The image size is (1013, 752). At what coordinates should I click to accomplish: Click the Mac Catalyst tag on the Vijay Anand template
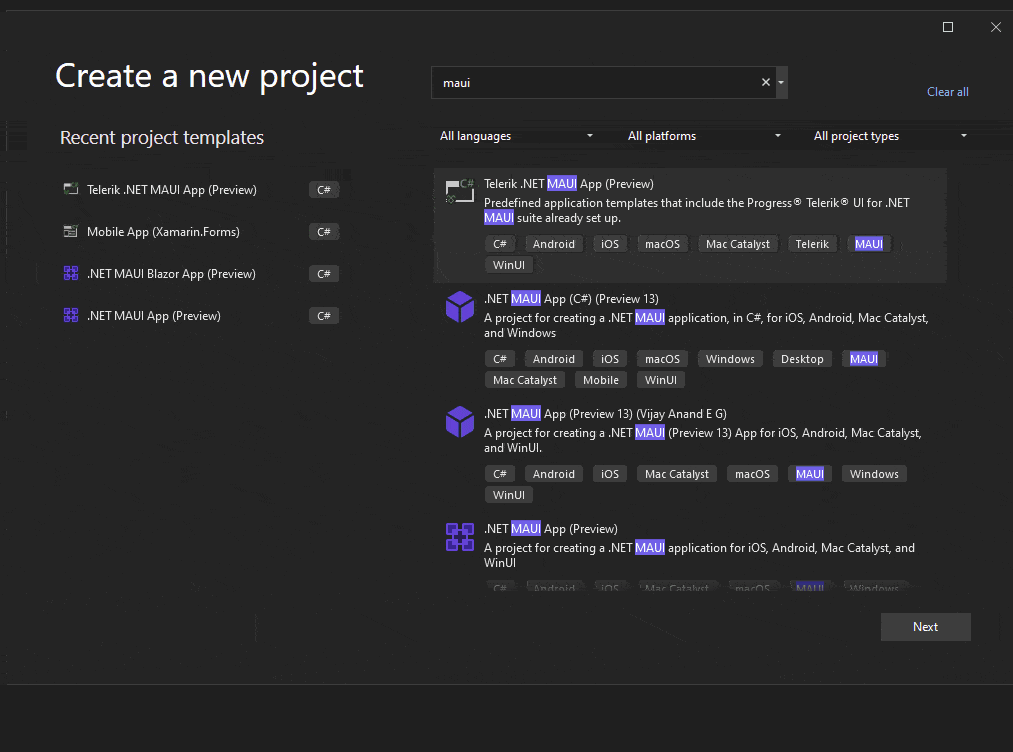click(x=676, y=474)
